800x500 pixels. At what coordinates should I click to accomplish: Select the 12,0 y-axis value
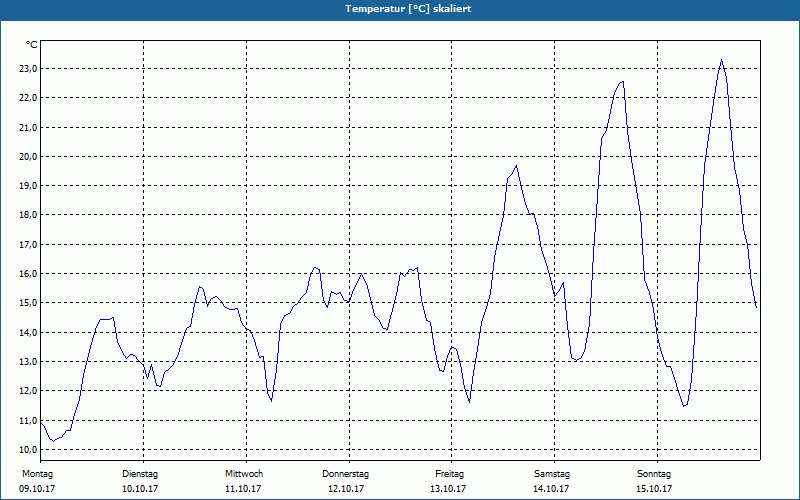pos(28,391)
